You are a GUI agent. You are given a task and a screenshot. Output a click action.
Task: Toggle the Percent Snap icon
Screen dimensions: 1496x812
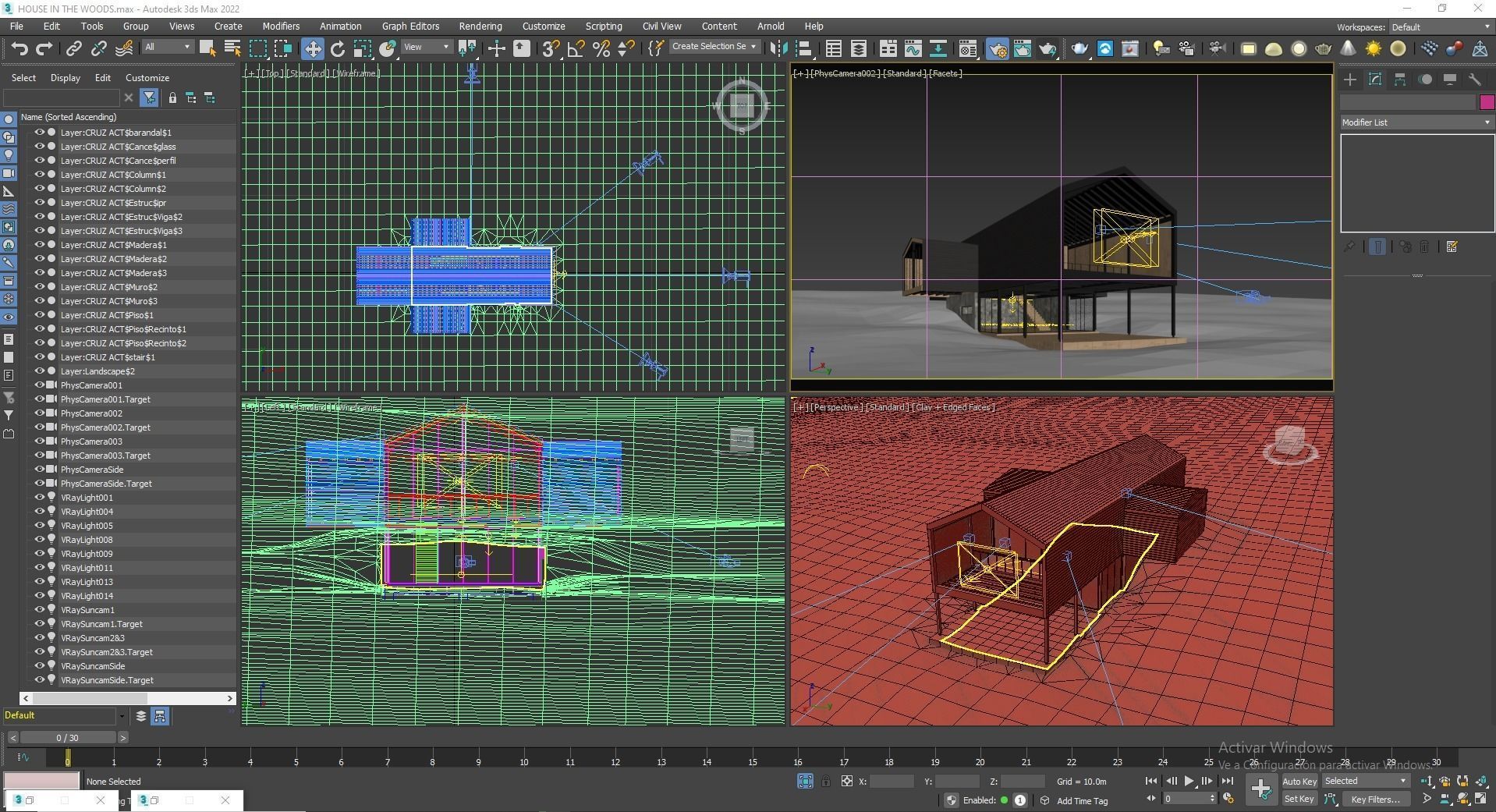[x=601, y=49]
